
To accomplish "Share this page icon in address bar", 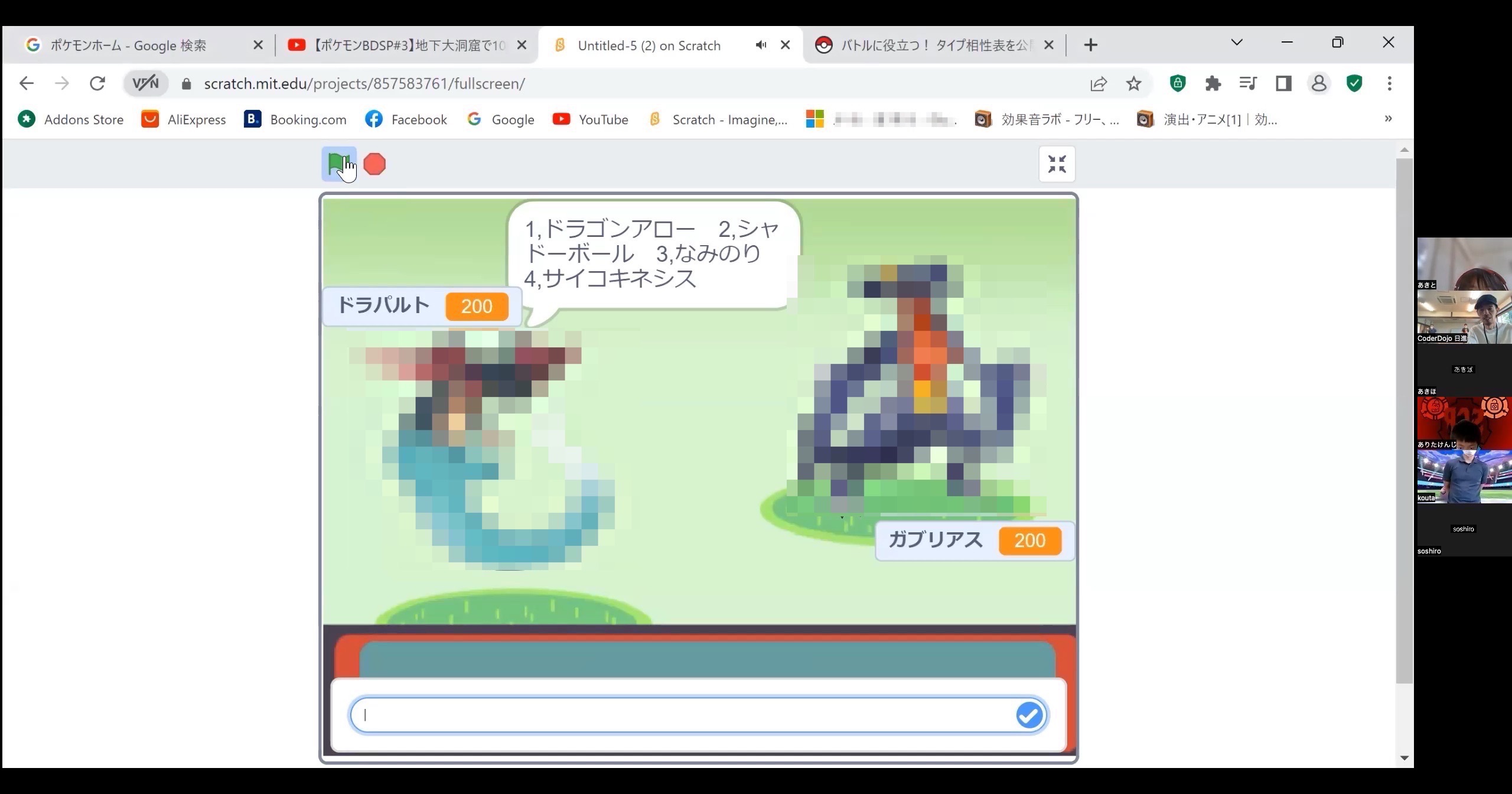I will tap(1098, 84).
